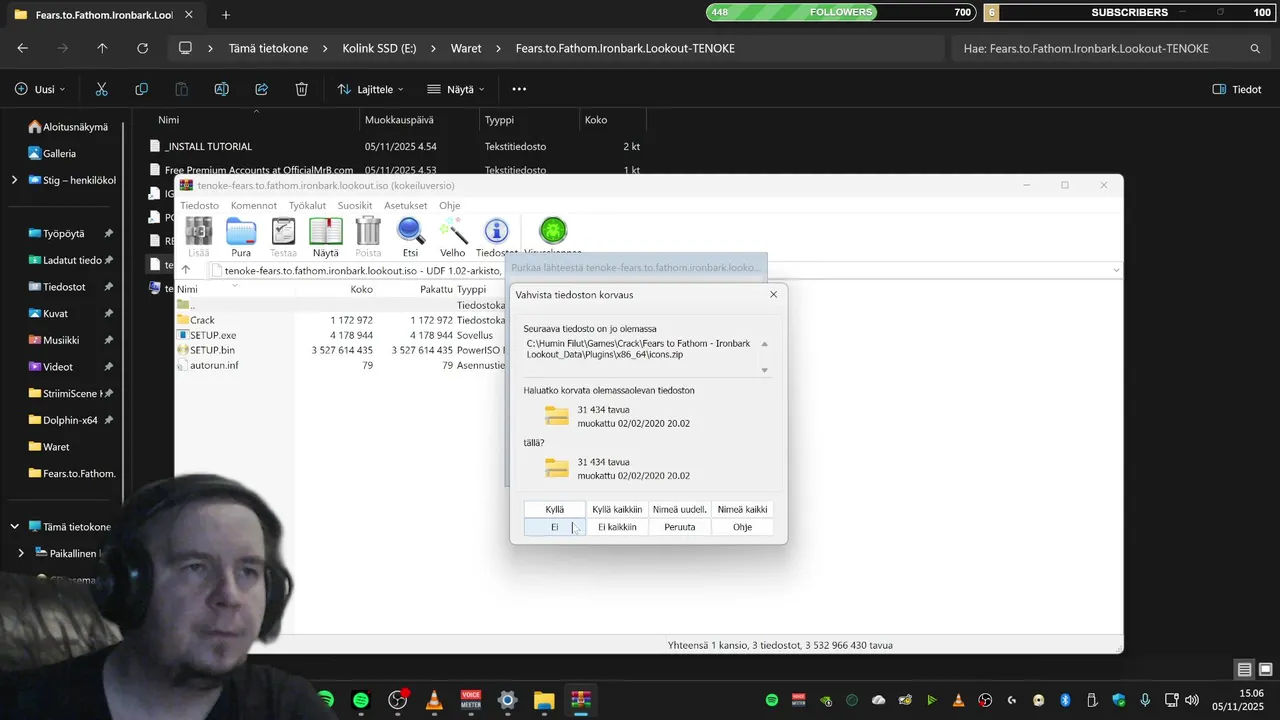Click Nimeä uudell. button

680,509
